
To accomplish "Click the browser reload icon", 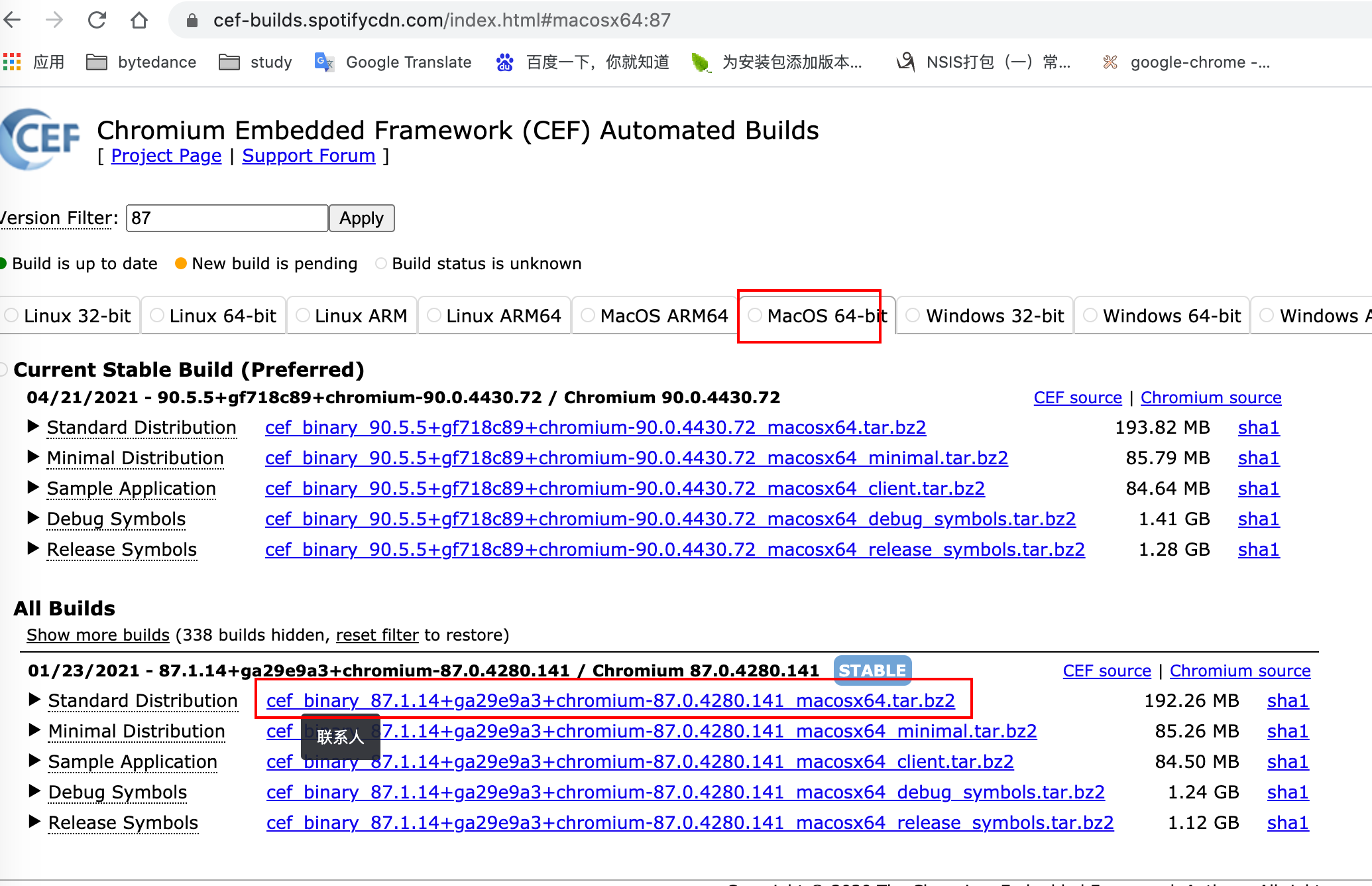I will [97, 20].
